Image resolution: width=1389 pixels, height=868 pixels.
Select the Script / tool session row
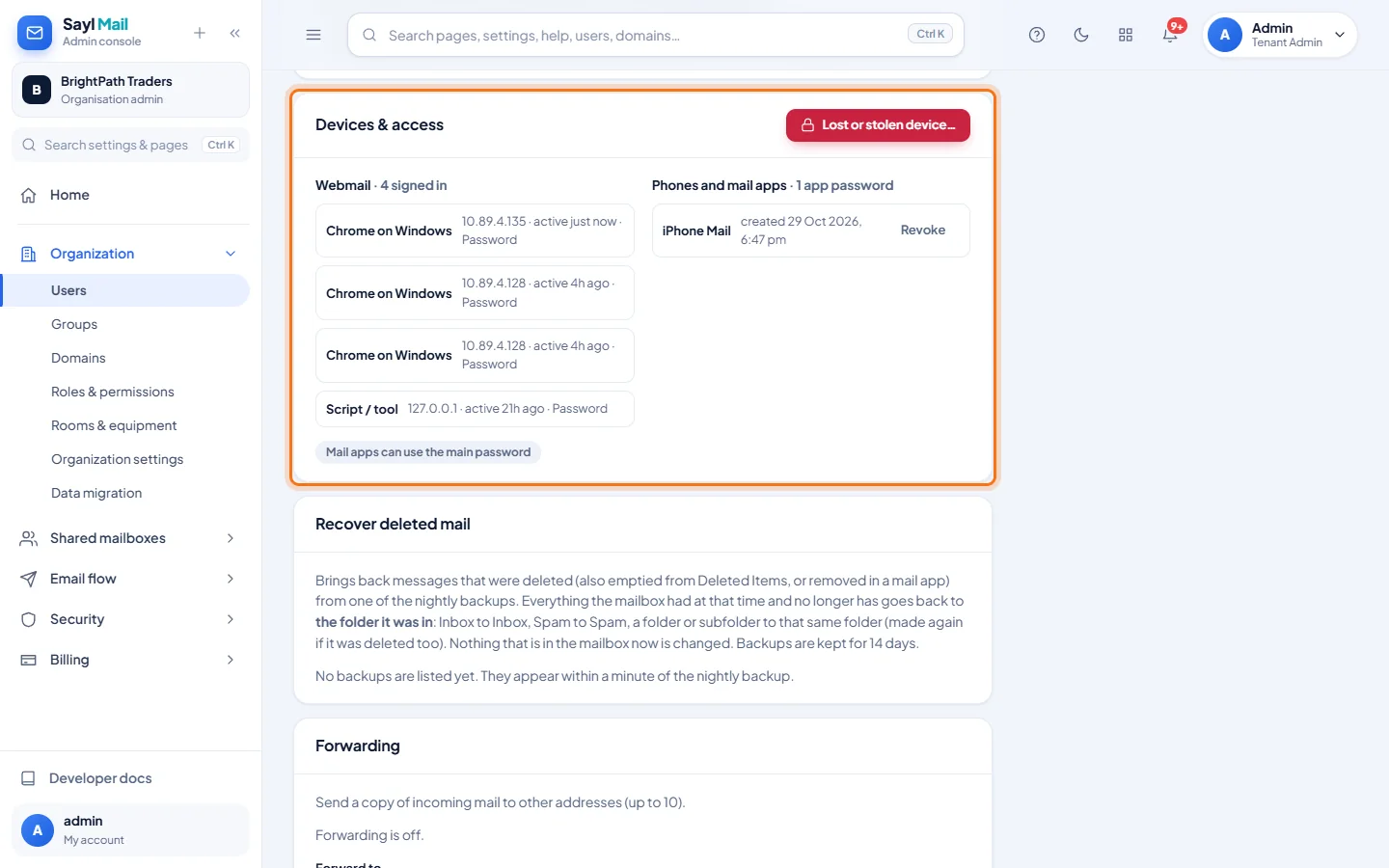point(475,409)
